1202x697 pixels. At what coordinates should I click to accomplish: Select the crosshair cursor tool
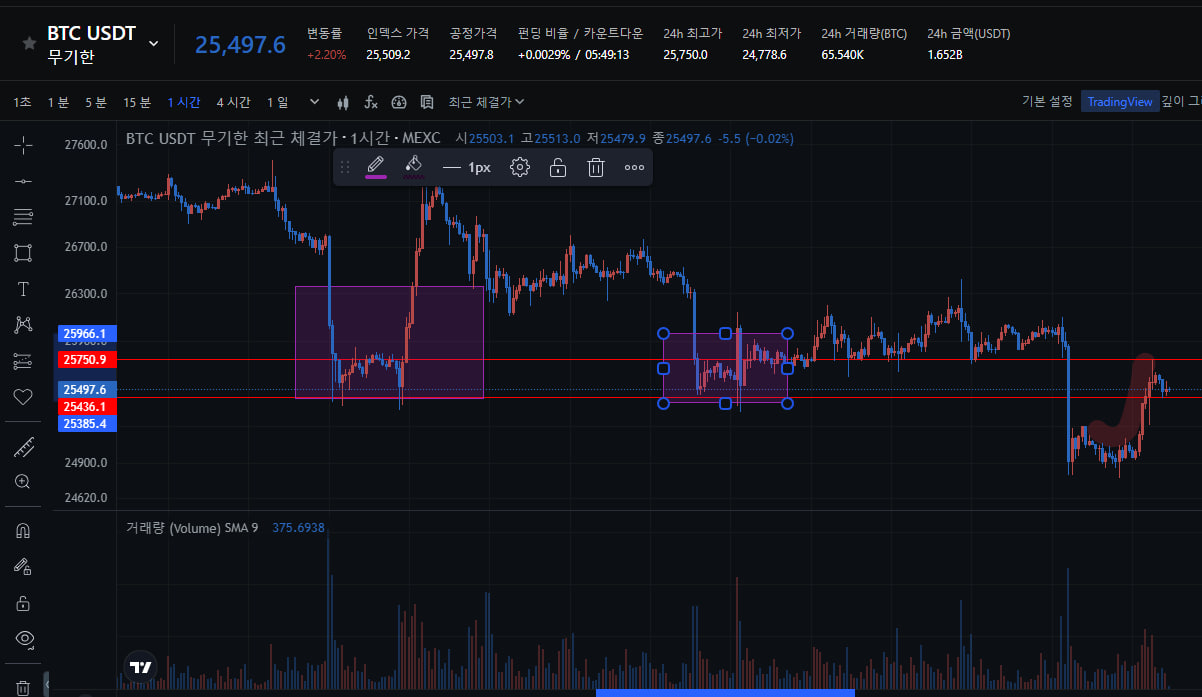tap(23, 145)
